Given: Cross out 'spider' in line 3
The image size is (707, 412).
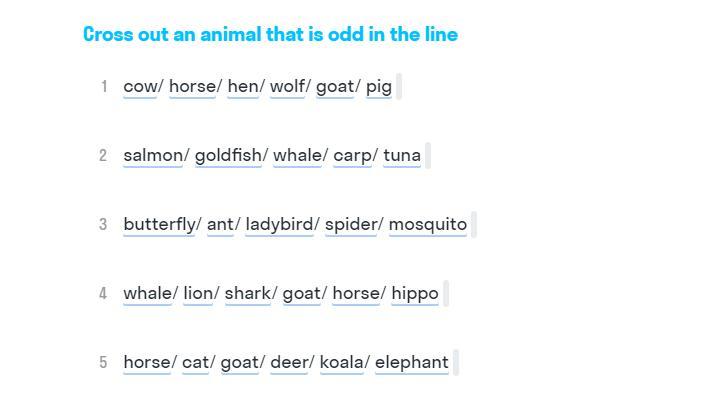Looking at the screenshot, I should coord(351,224).
